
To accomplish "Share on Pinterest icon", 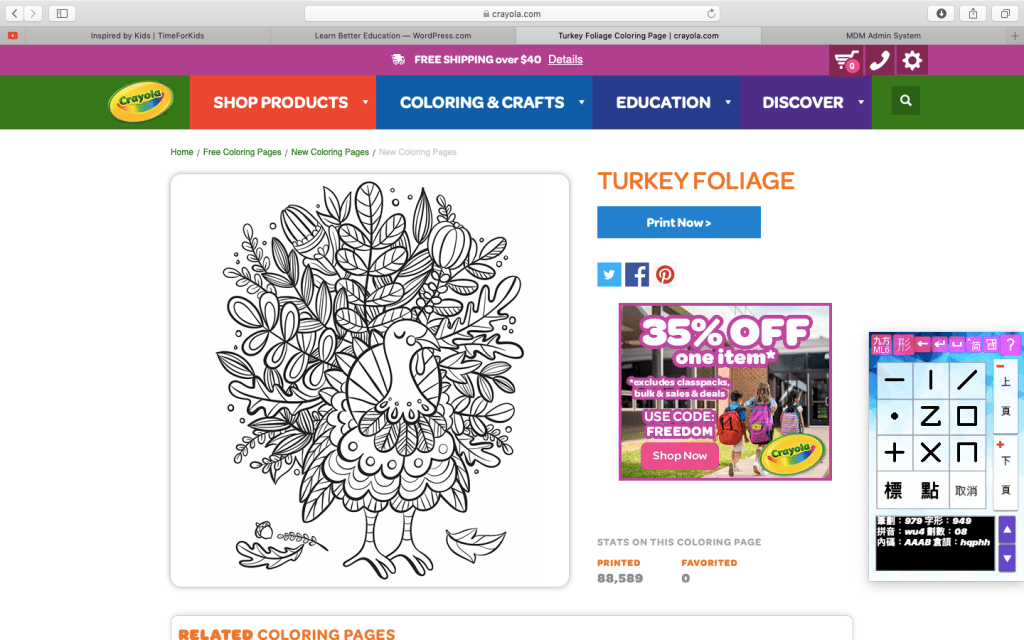I will coord(665,274).
